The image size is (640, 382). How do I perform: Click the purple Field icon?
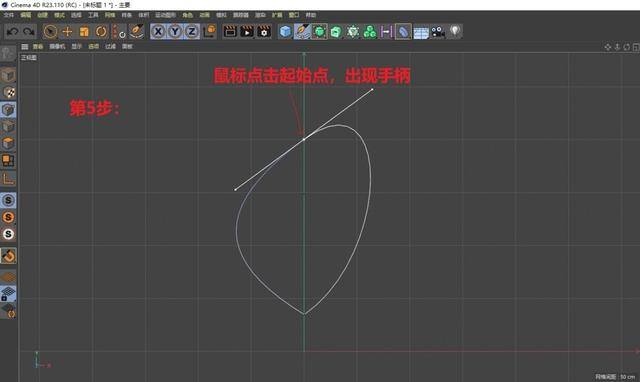386,31
